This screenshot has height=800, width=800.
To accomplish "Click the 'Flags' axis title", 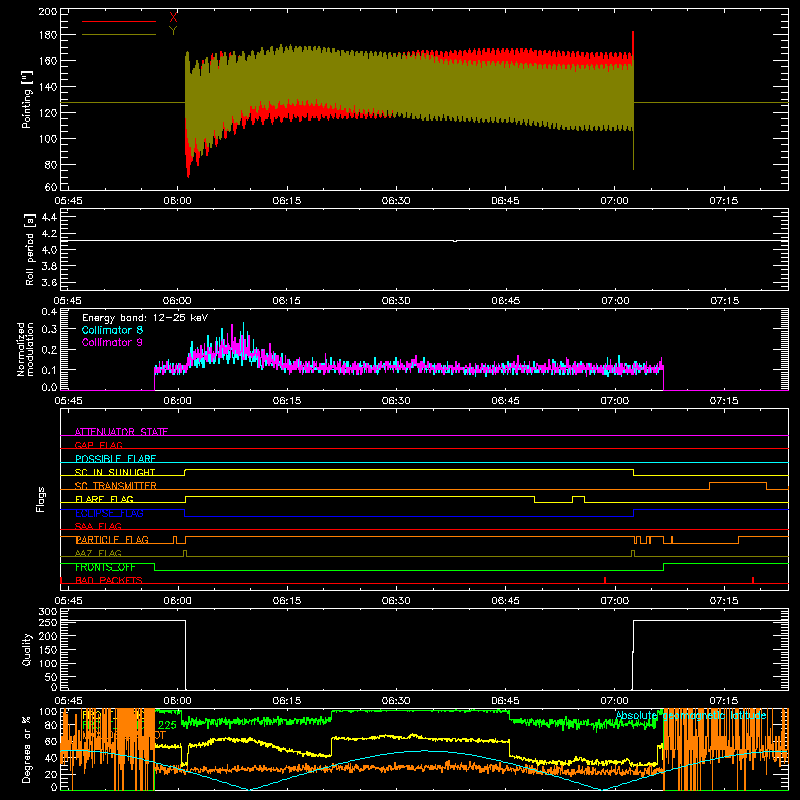I will (41, 499).
